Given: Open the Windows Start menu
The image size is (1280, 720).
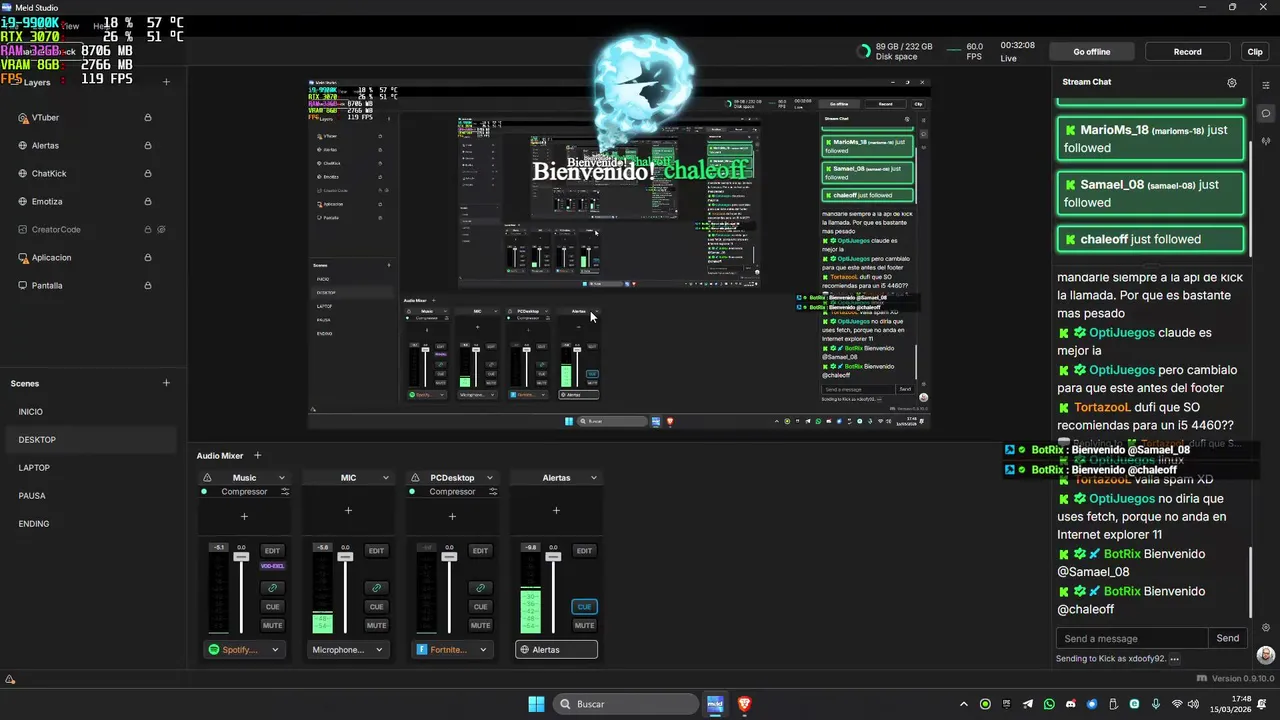Looking at the screenshot, I should click(536, 704).
